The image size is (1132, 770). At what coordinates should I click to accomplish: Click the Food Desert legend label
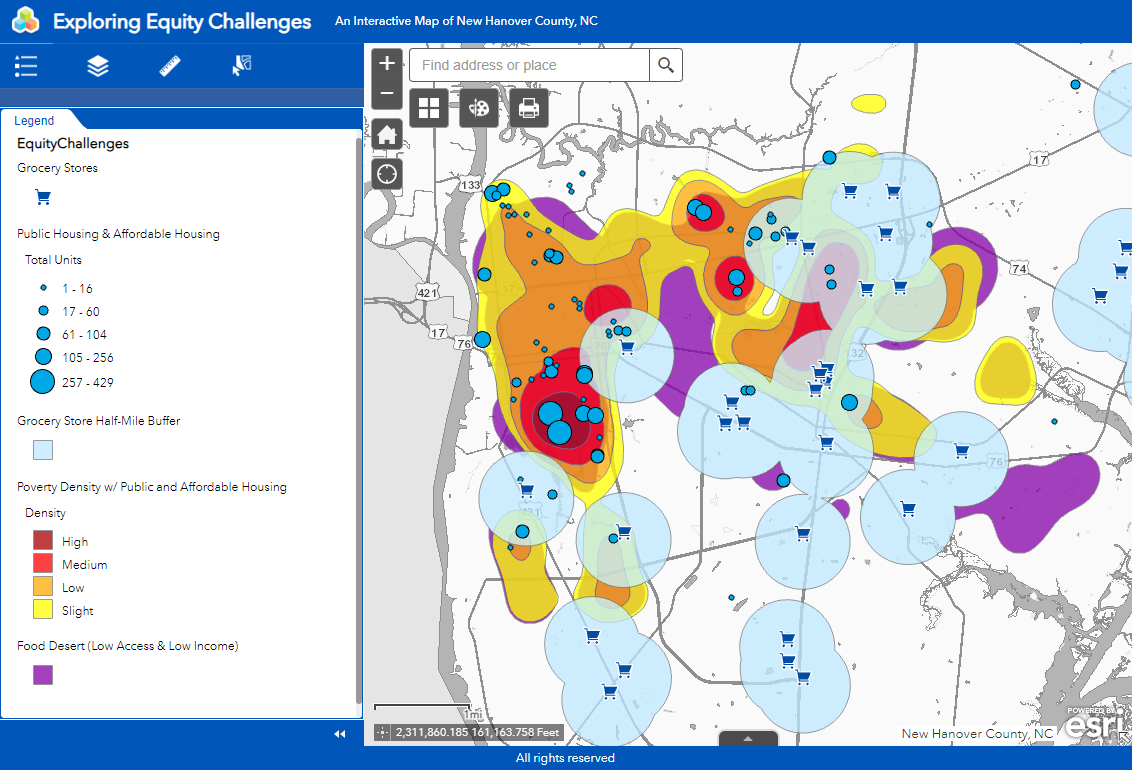coord(128,646)
